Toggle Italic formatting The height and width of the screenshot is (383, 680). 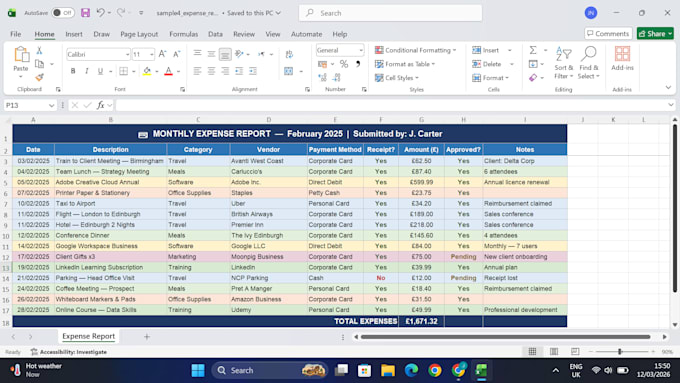(86, 71)
